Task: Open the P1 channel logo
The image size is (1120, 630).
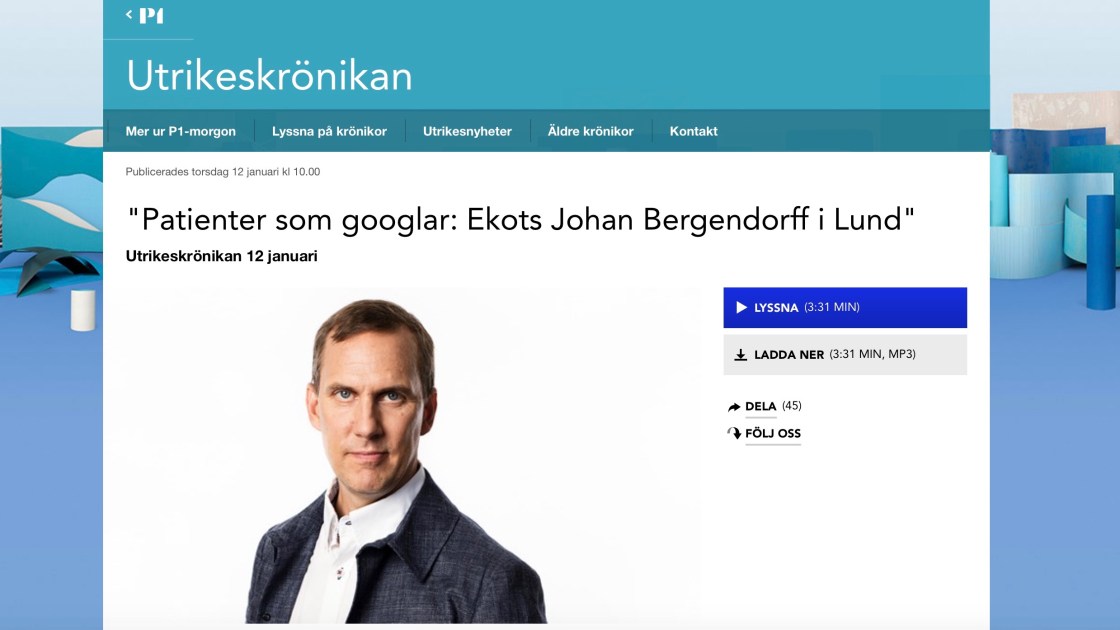Action: click(152, 15)
